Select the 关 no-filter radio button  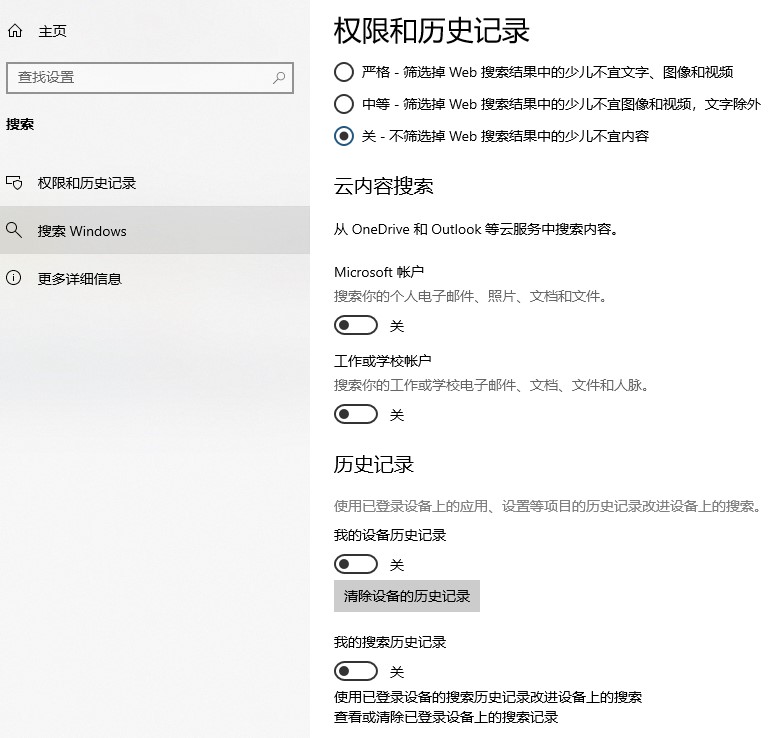click(x=344, y=136)
